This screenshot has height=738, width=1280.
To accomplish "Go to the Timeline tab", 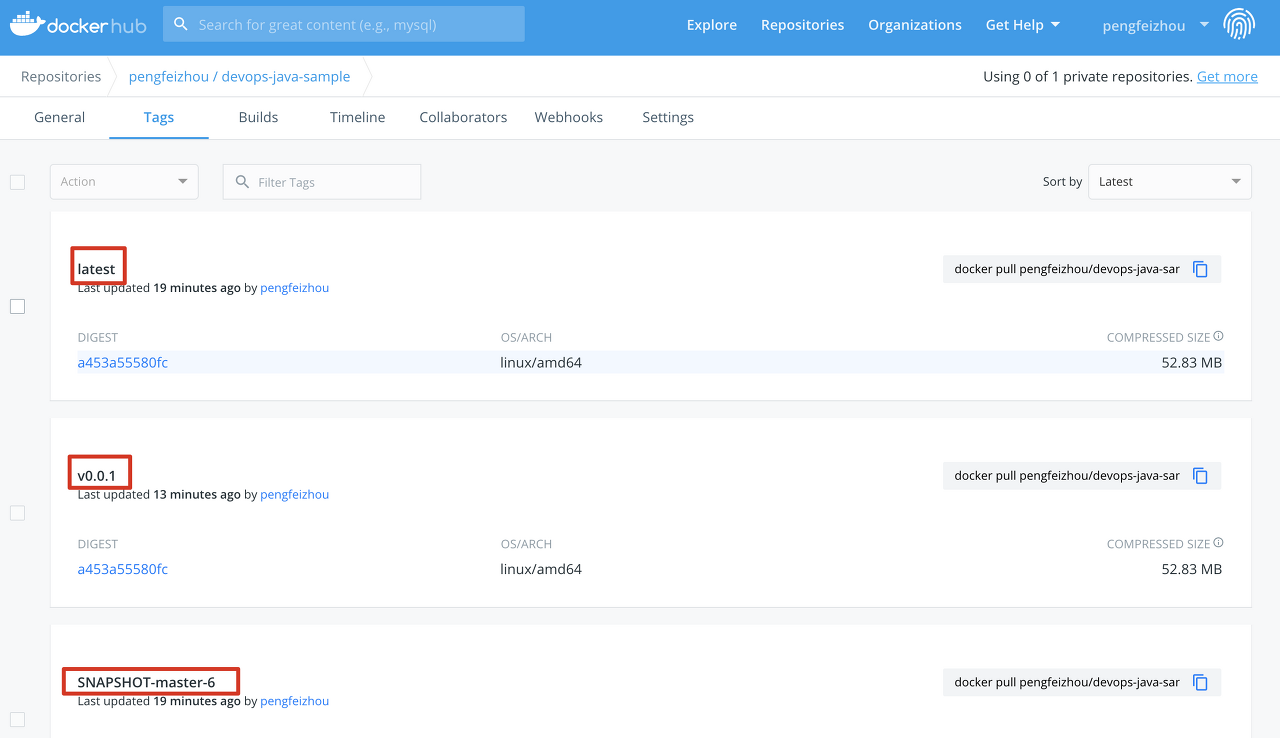I will click(357, 117).
